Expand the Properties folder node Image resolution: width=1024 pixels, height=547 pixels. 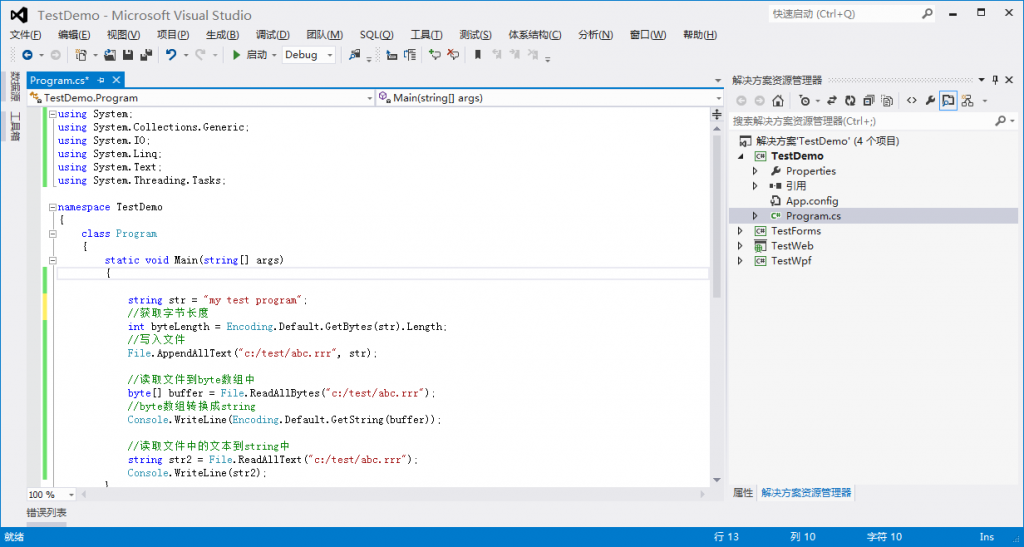click(x=756, y=171)
